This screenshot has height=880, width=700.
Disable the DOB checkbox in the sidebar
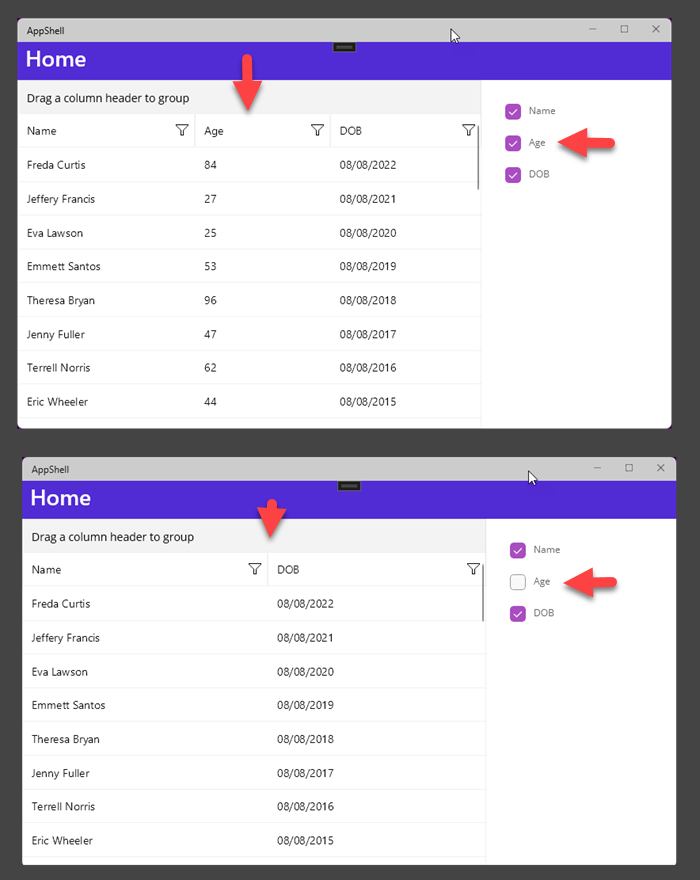tap(512, 174)
